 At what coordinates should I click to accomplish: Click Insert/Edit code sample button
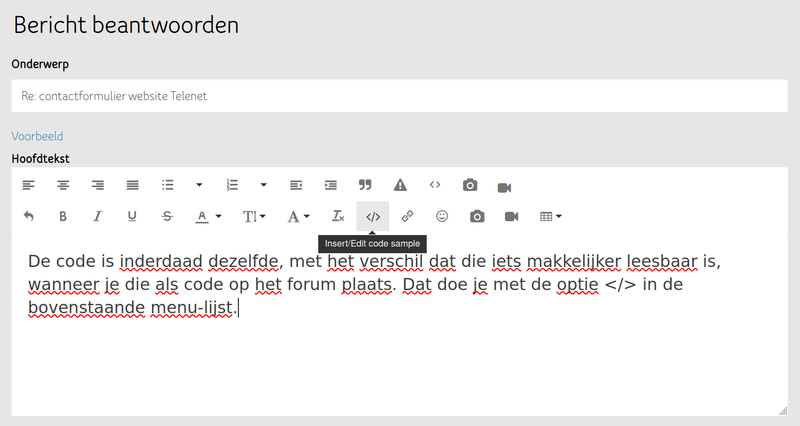click(373, 217)
